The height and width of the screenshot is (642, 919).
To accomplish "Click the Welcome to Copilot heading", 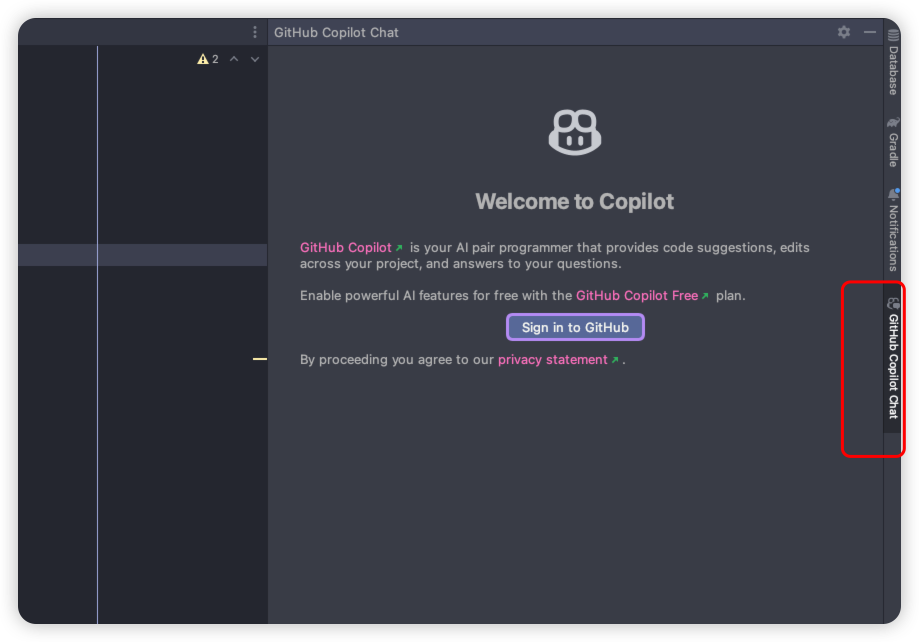I will point(574,202).
